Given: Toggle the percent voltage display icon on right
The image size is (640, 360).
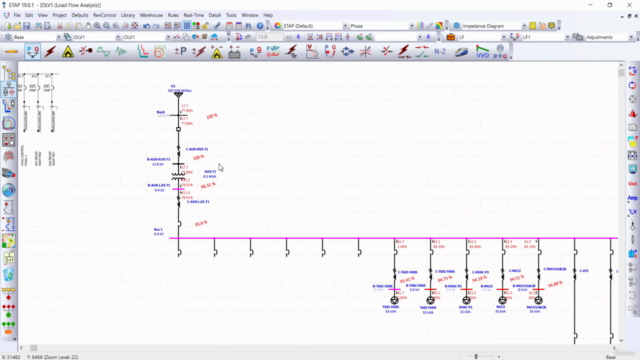Looking at the screenshot, I should click(632, 212).
